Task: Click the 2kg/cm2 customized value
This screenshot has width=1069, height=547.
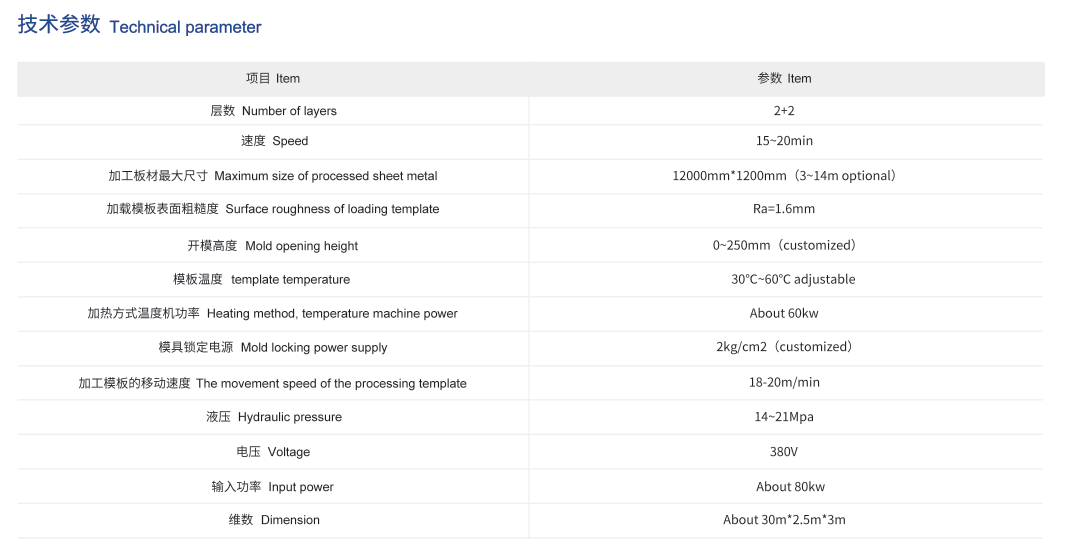Action: click(x=784, y=346)
